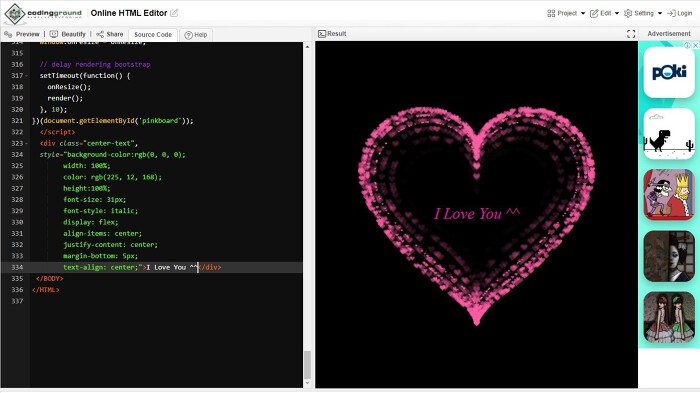700x393 pixels.
Task: Close the ad with X icon
Action: coord(696,45)
